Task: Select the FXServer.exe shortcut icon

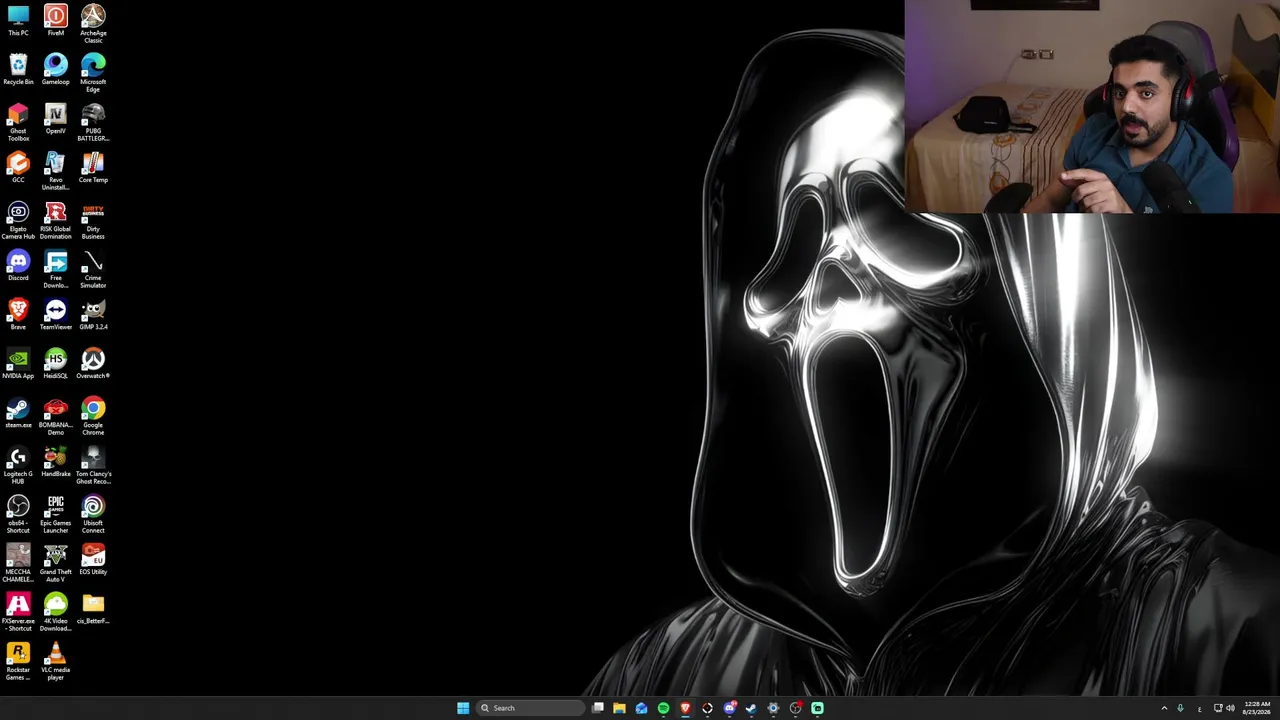Action: coord(18,612)
